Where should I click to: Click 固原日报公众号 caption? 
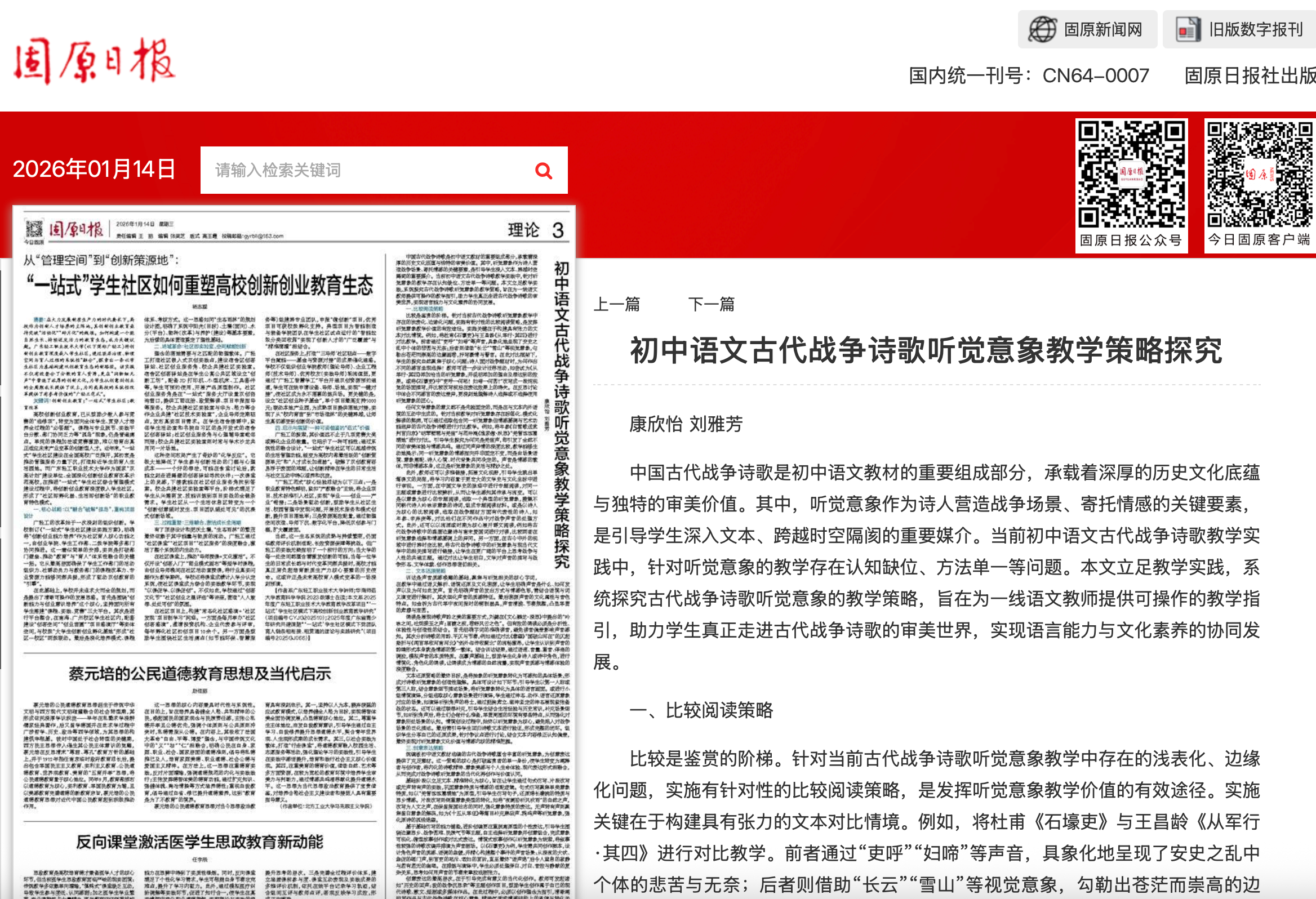1131,240
